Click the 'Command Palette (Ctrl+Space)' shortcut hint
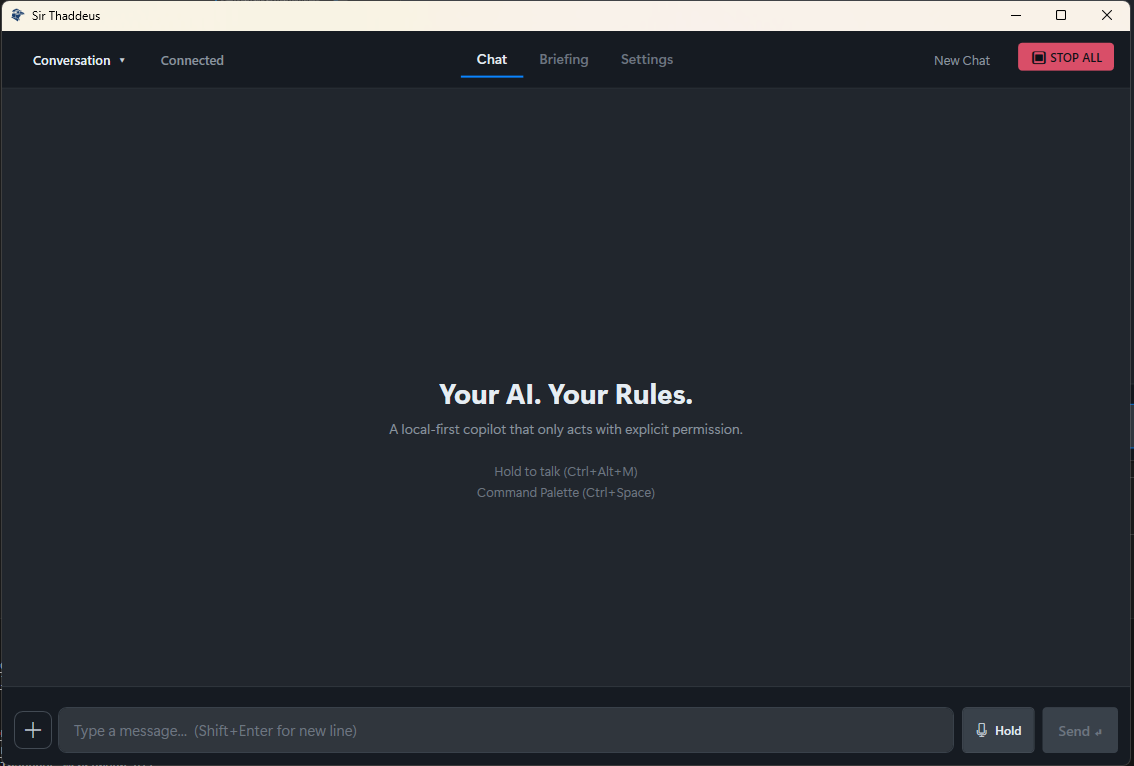 point(565,492)
